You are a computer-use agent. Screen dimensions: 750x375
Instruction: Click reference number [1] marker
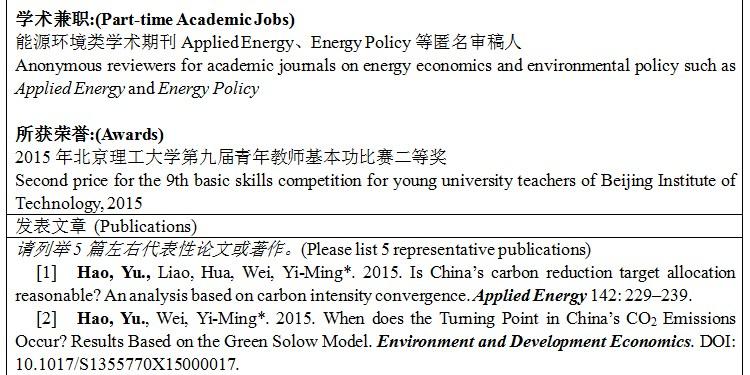tap(46, 273)
